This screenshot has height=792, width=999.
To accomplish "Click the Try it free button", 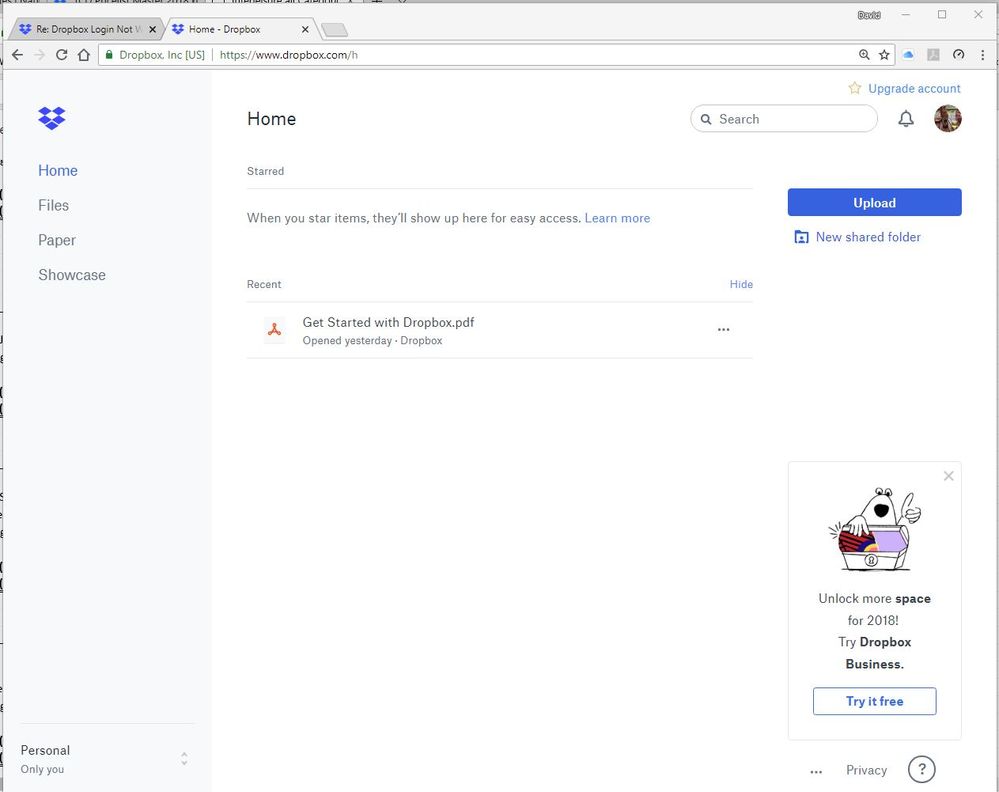I will click(x=874, y=701).
